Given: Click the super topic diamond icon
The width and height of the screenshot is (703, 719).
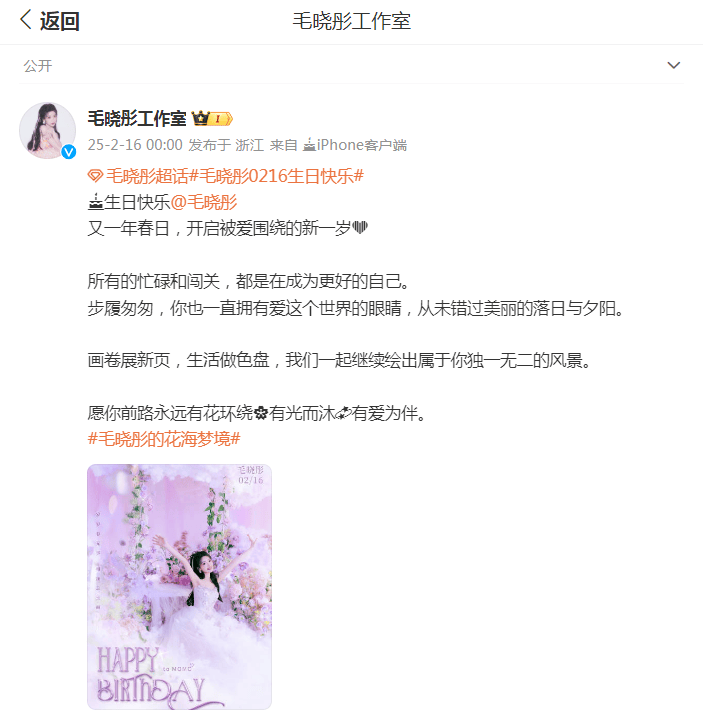Looking at the screenshot, I should [95, 176].
